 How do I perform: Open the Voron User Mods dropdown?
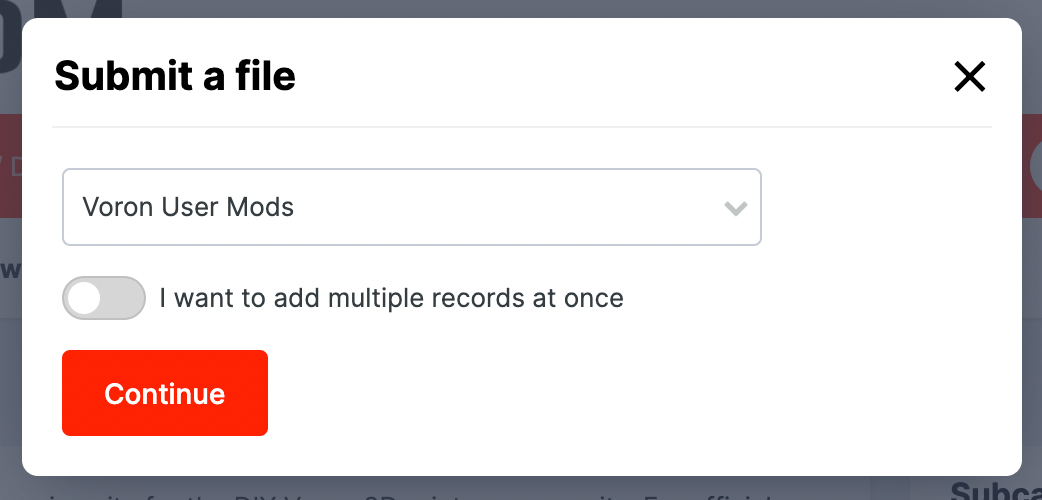pos(411,207)
